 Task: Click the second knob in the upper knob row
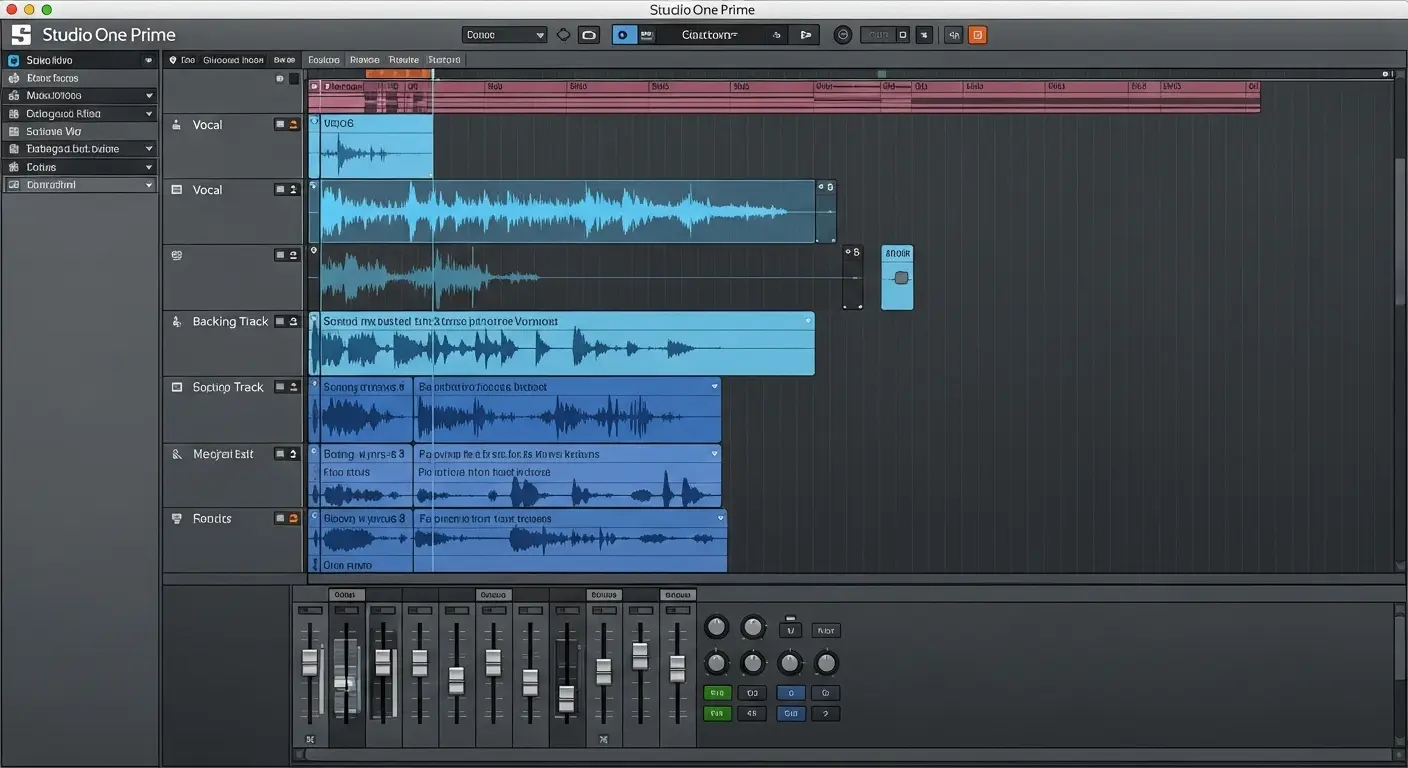753,628
